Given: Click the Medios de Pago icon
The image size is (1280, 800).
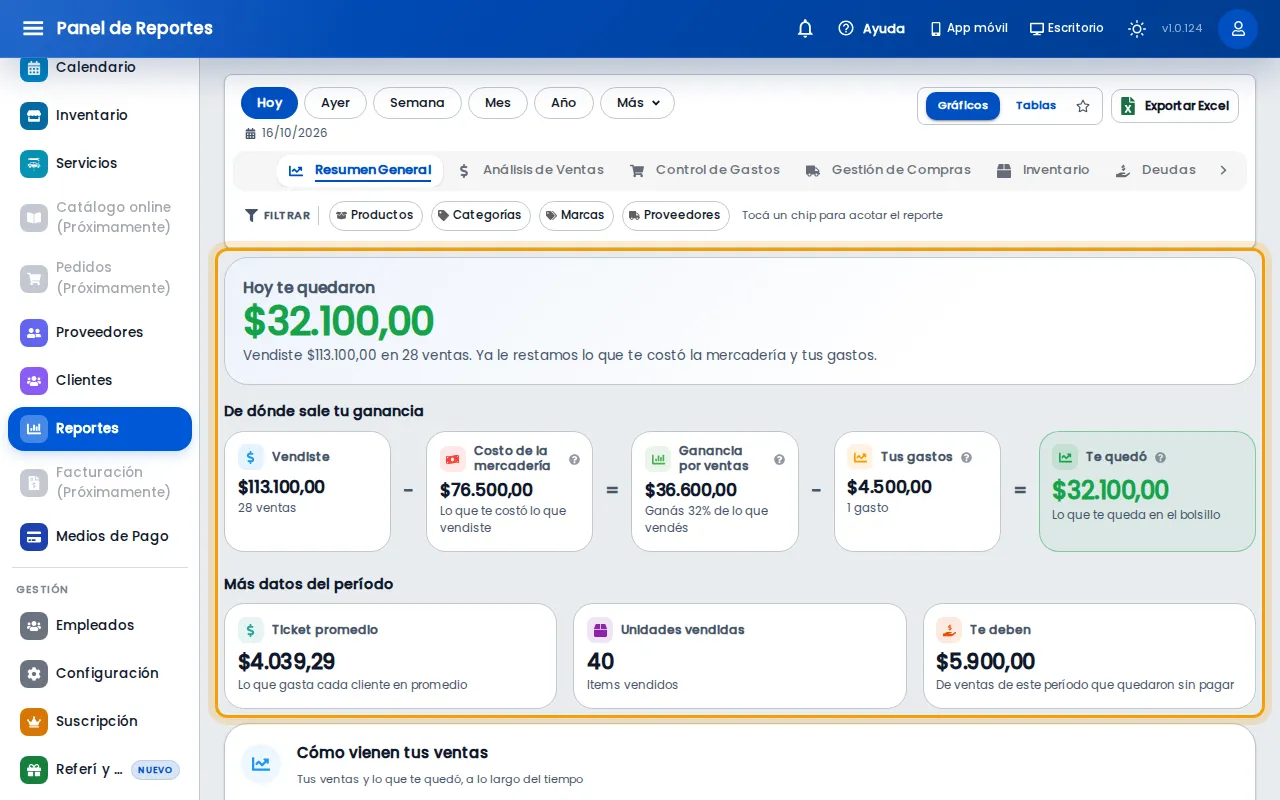Looking at the screenshot, I should click(x=34, y=537).
